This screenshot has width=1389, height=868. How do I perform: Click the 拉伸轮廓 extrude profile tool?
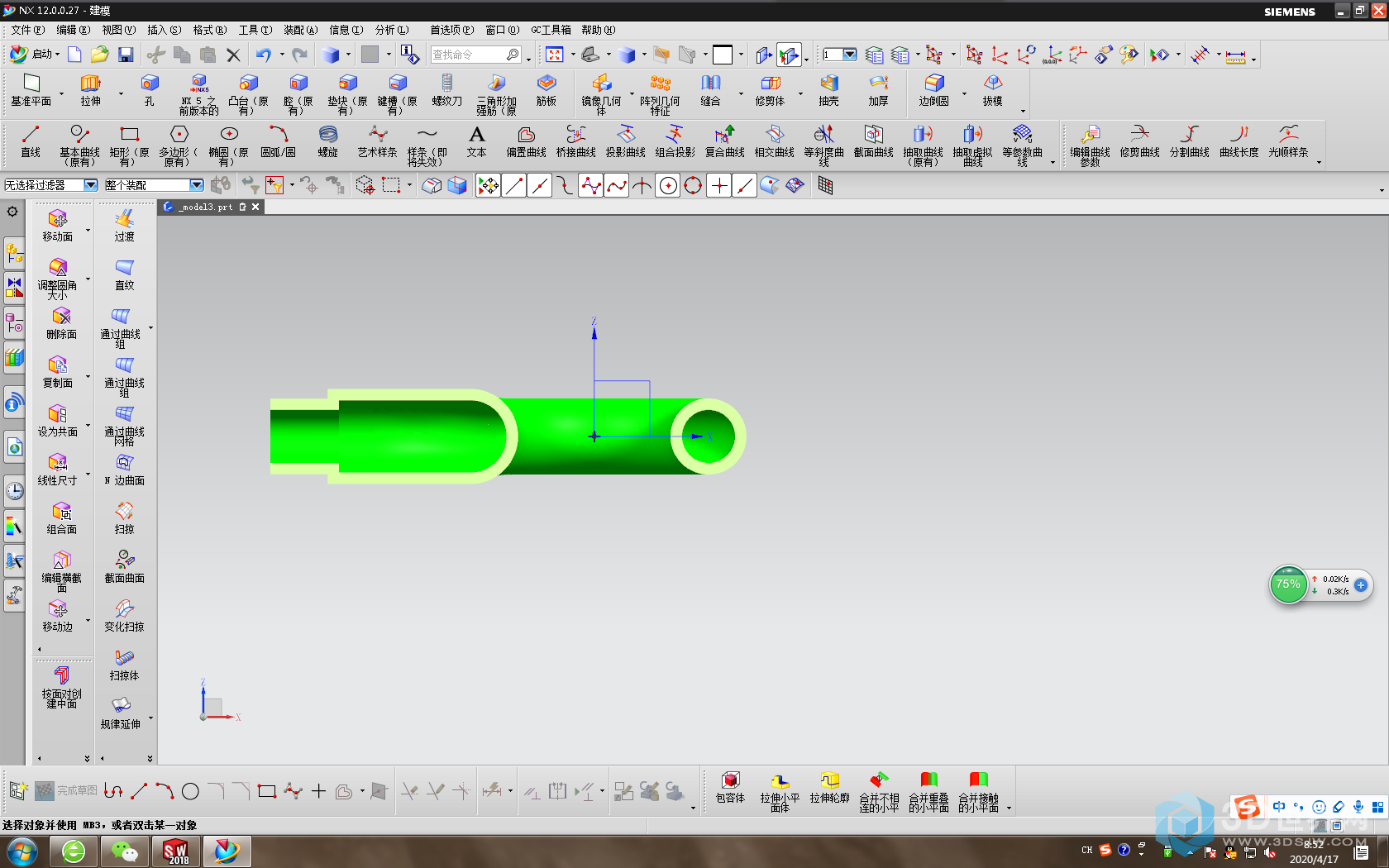click(x=829, y=788)
